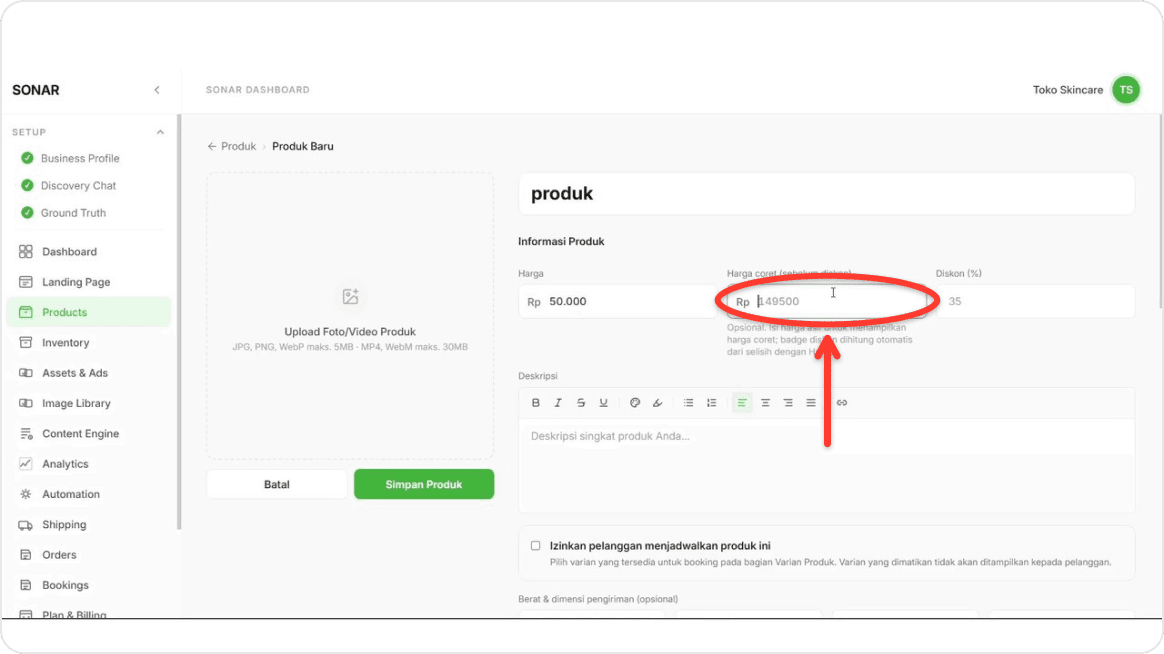This screenshot has height=654, width=1164.
Task: Click the Toko Skincare account name
Action: (1067, 90)
